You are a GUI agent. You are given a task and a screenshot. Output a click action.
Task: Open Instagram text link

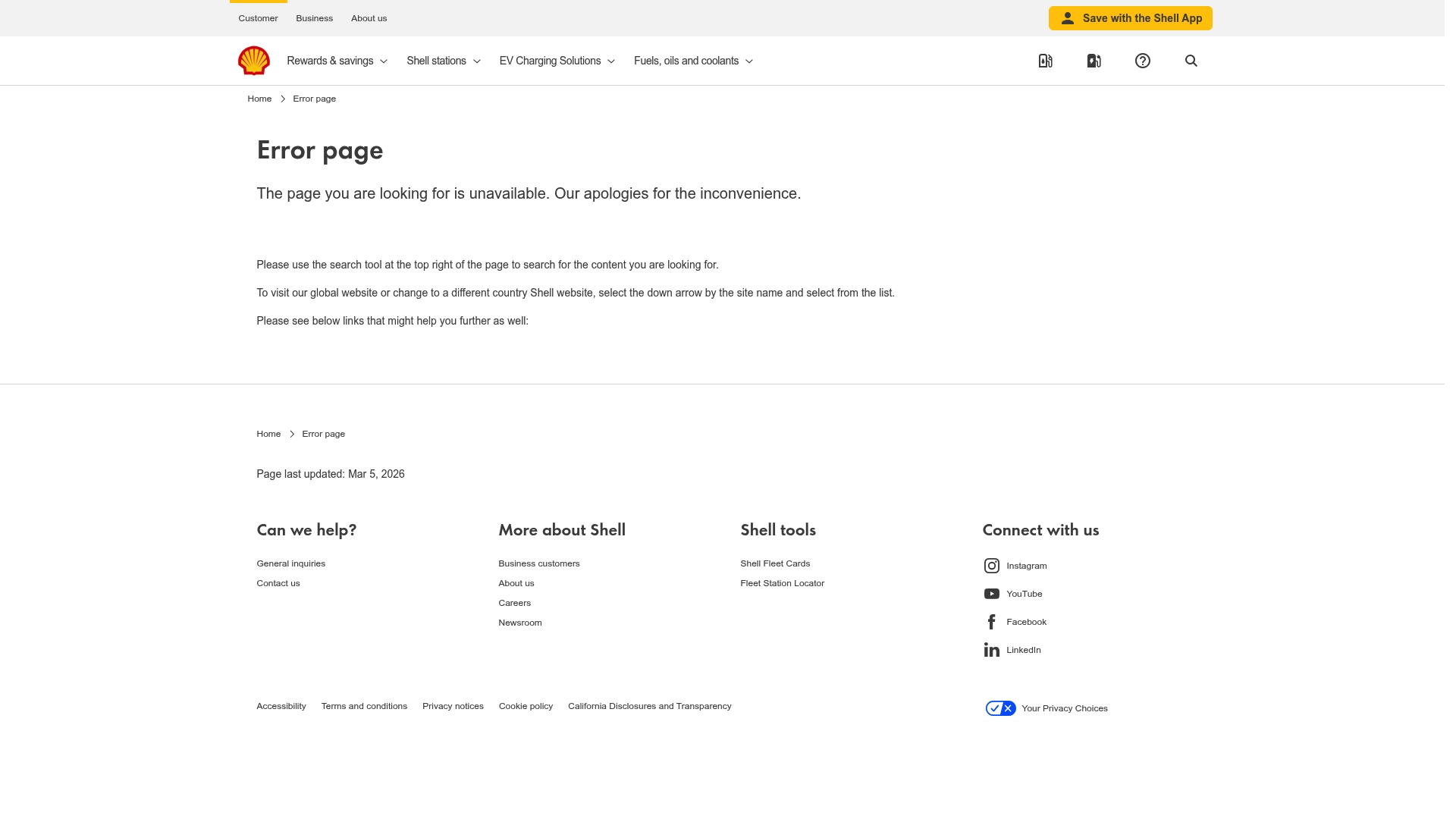pos(1026,566)
